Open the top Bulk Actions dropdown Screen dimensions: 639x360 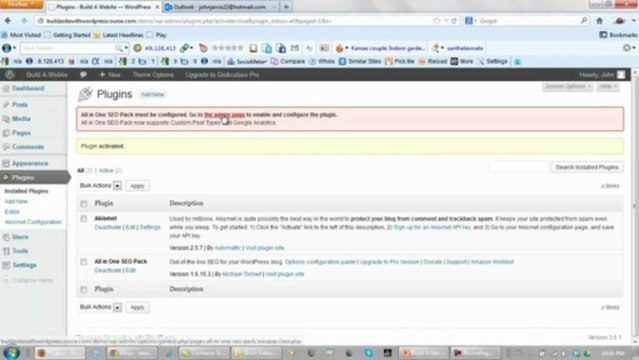pos(100,186)
